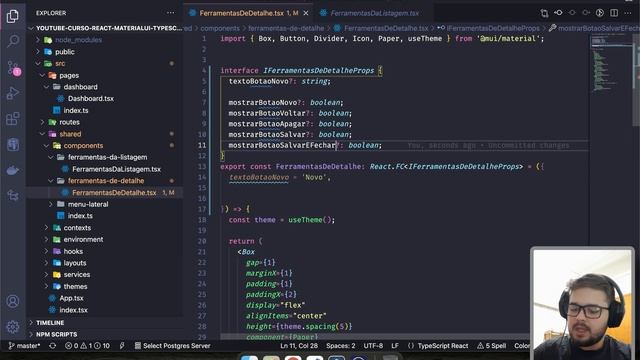Go to previous change arrow icon
Screen dimensions: 640x360
click(558, 13)
